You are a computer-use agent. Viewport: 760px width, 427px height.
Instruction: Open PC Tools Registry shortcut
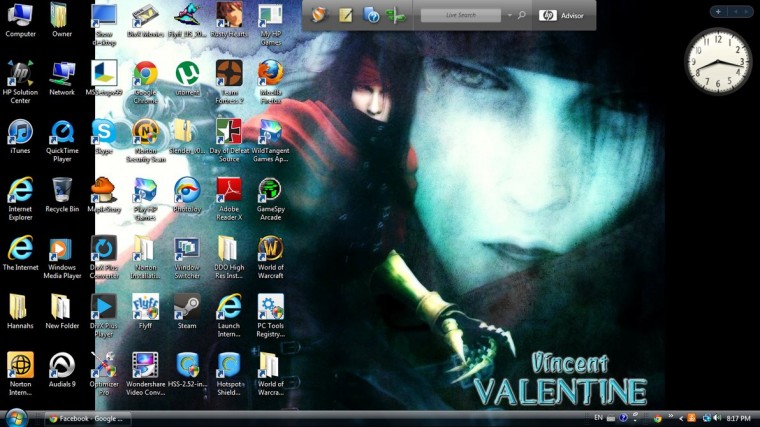click(270, 315)
